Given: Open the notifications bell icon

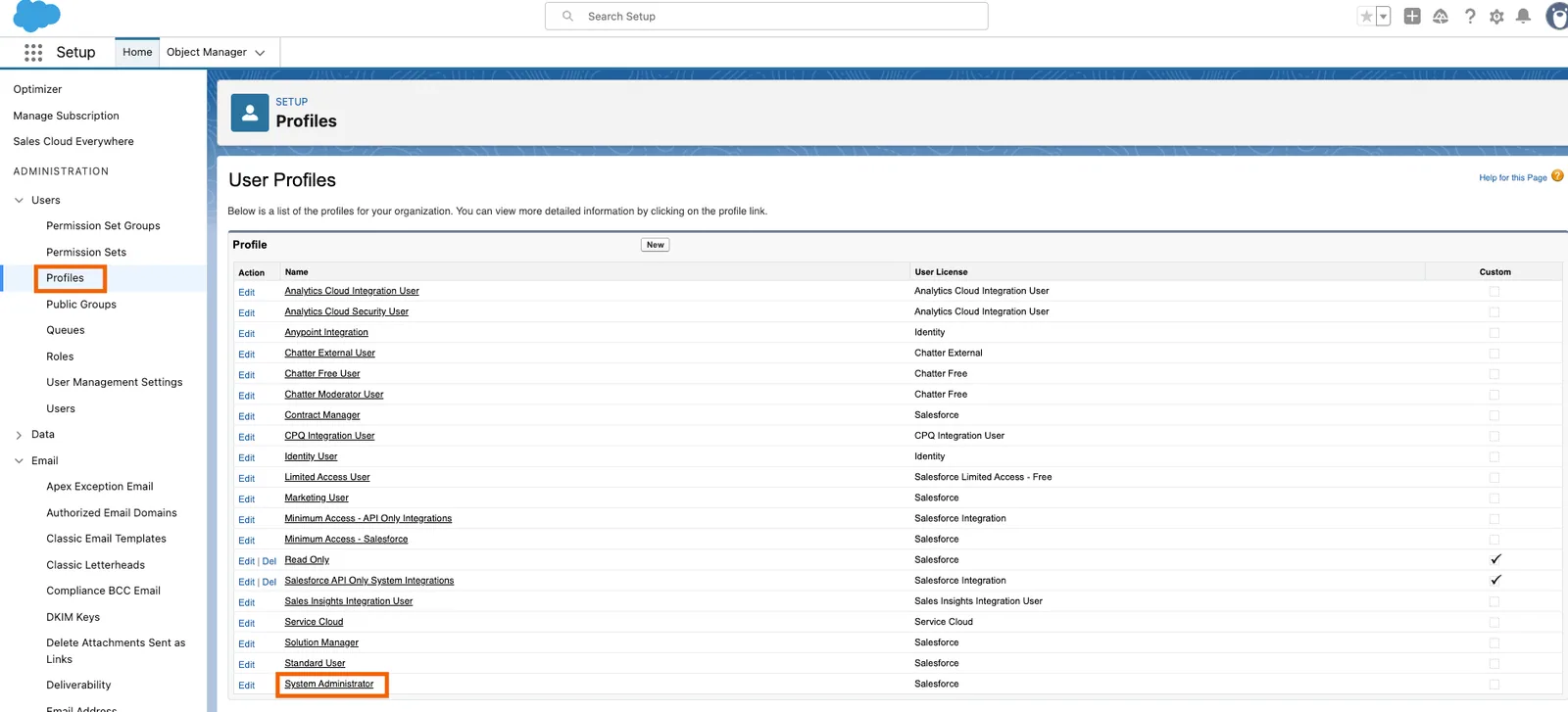Looking at the screenshot, I should [1523, 16].
